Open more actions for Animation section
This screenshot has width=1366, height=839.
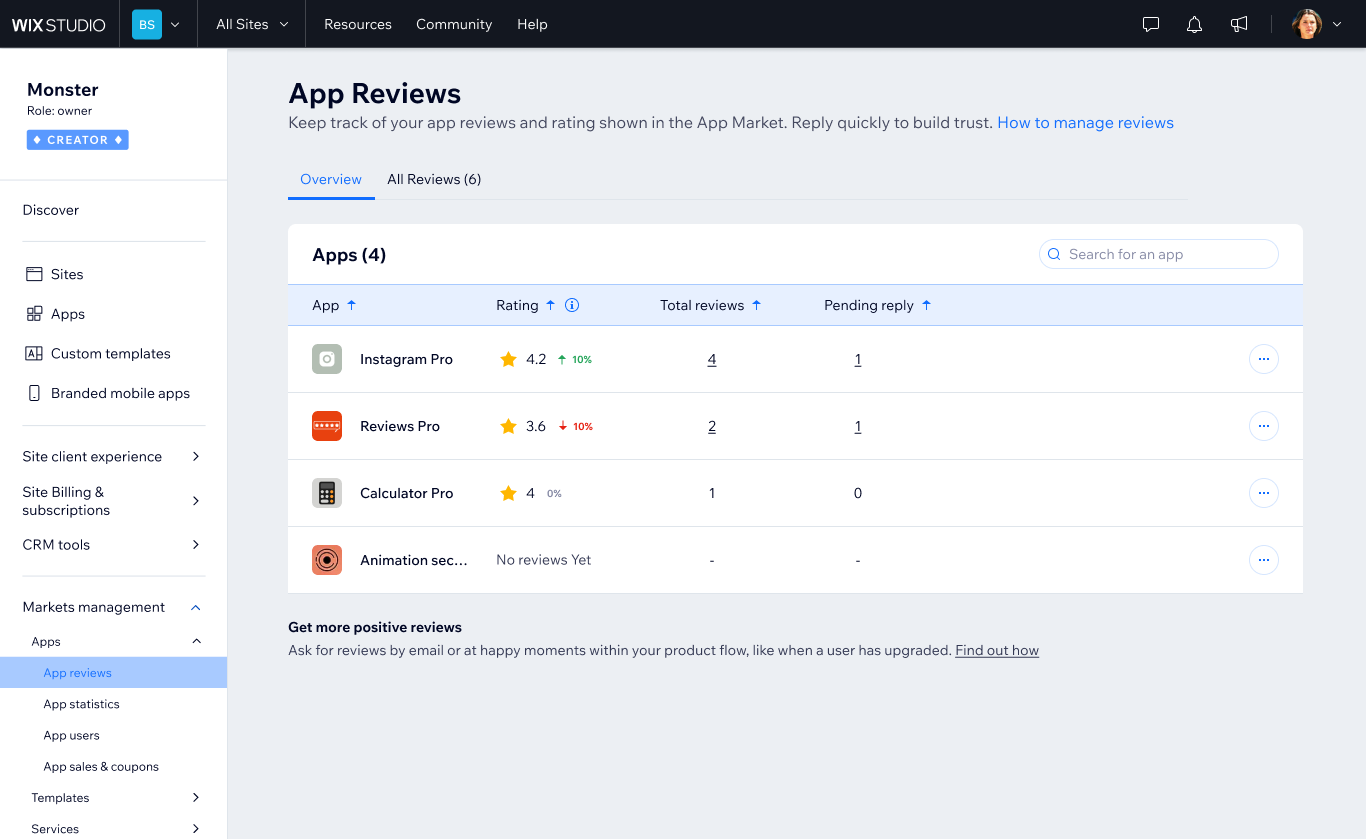(x=1264, y=560)
